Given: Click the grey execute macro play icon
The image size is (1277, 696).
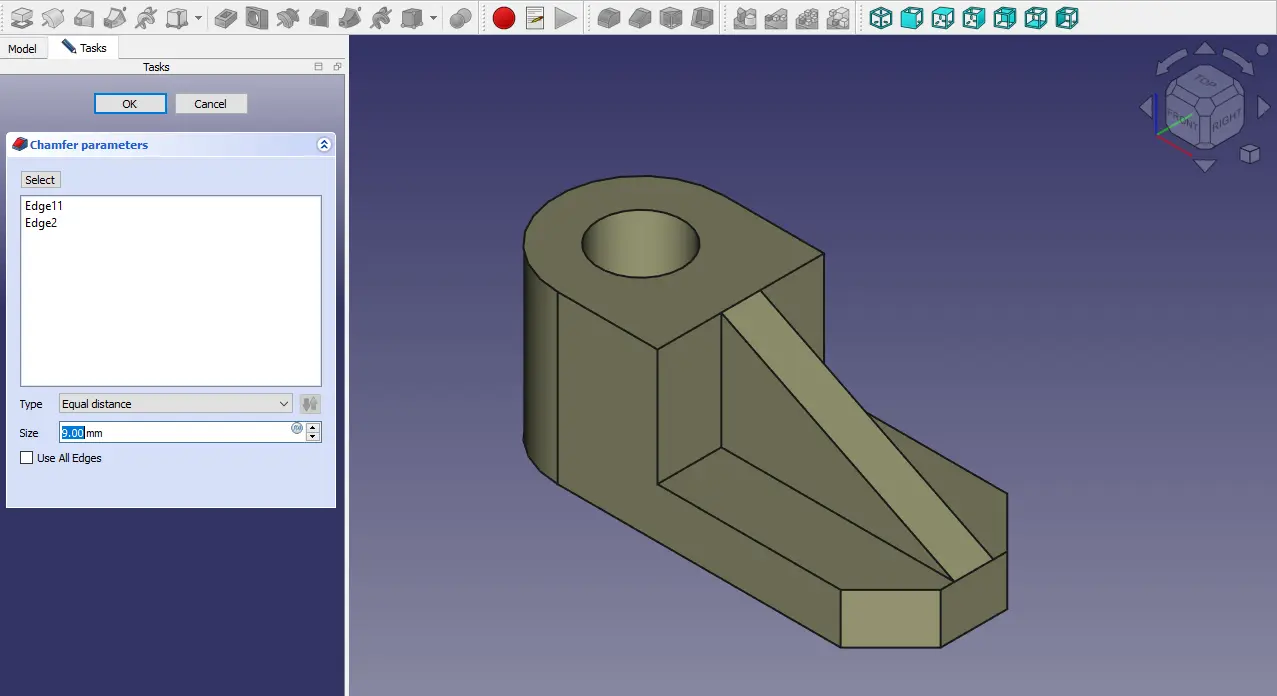Looking at the screenshot, I should click(x=566, y=18).
